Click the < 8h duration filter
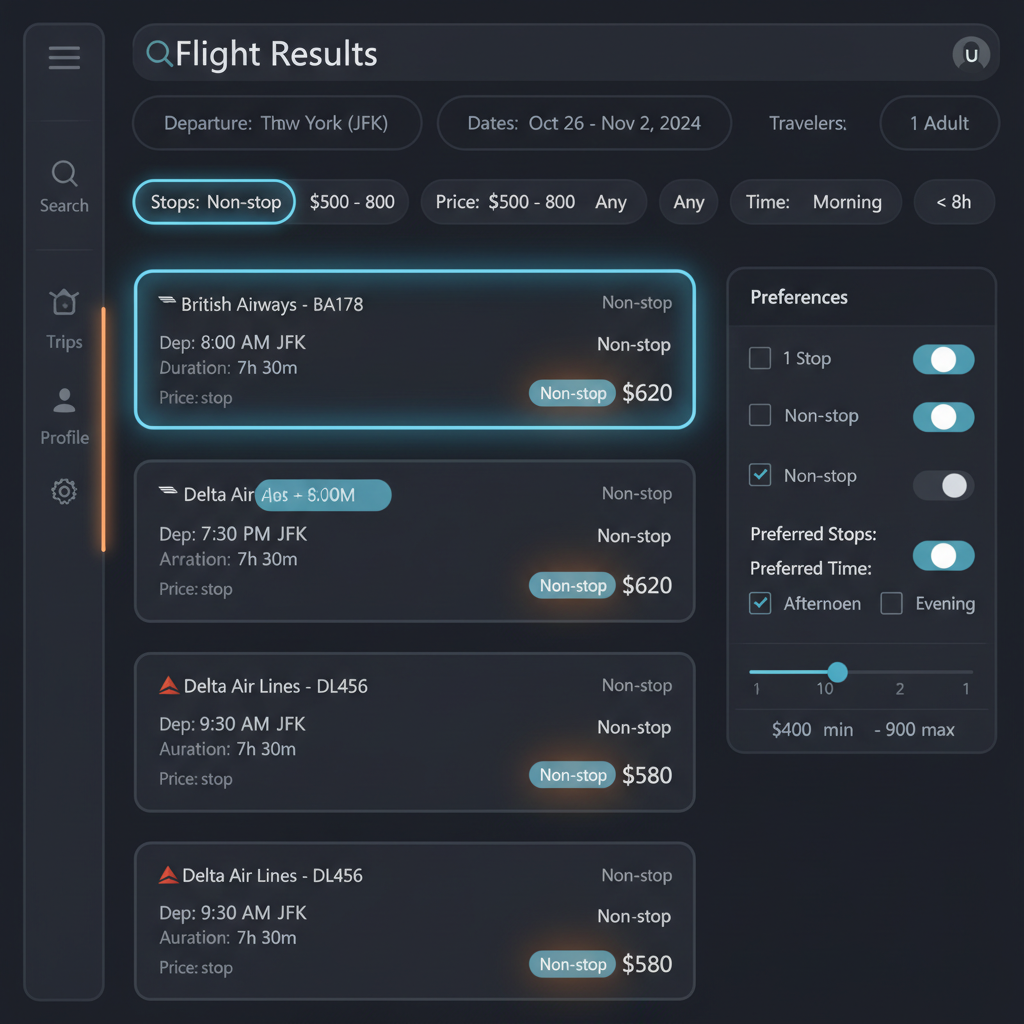The image size is (1024, 1024). pyautogui.click(x=953, y=202)
